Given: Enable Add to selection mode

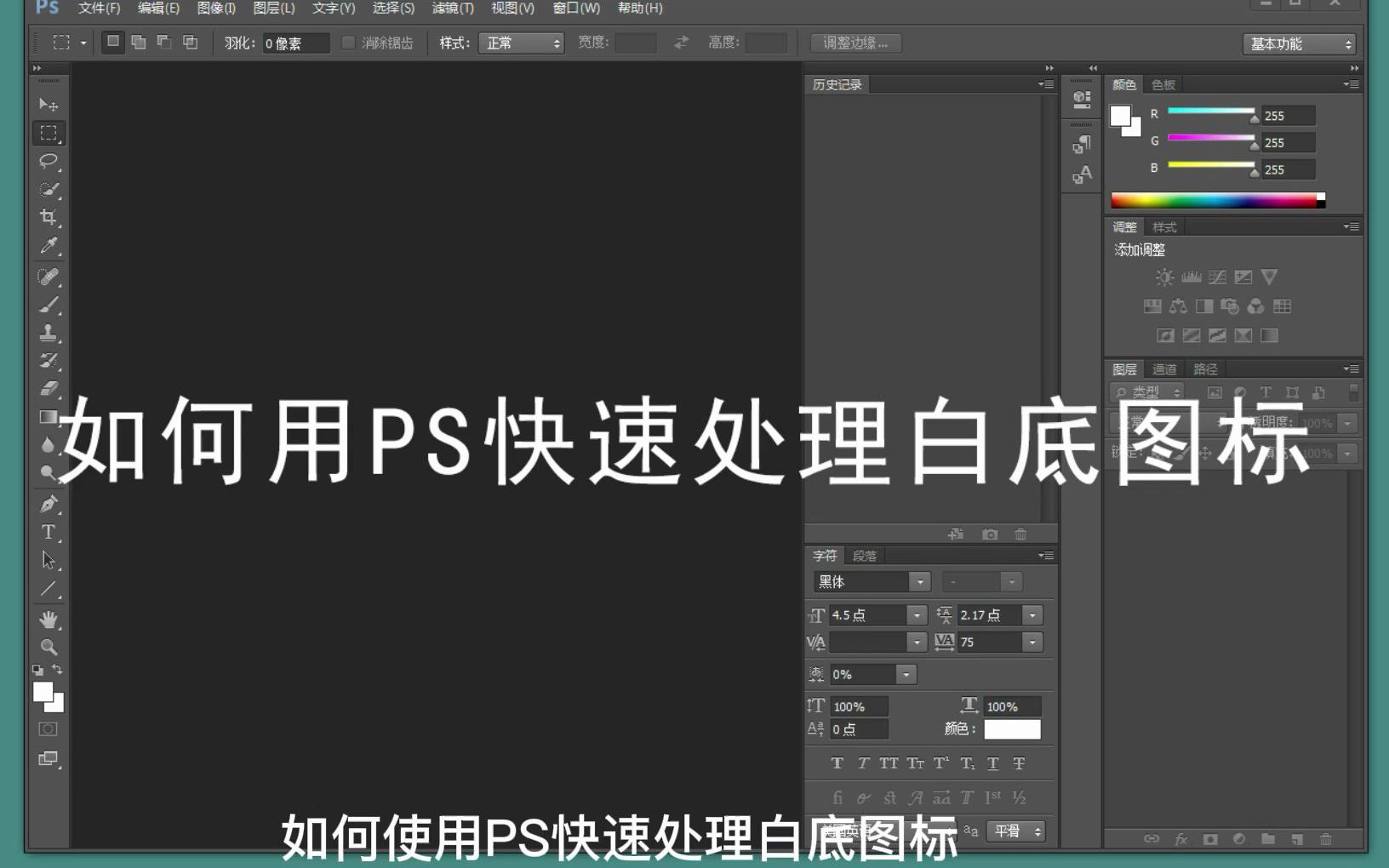Looking at the screenshot, I should 139,42.
